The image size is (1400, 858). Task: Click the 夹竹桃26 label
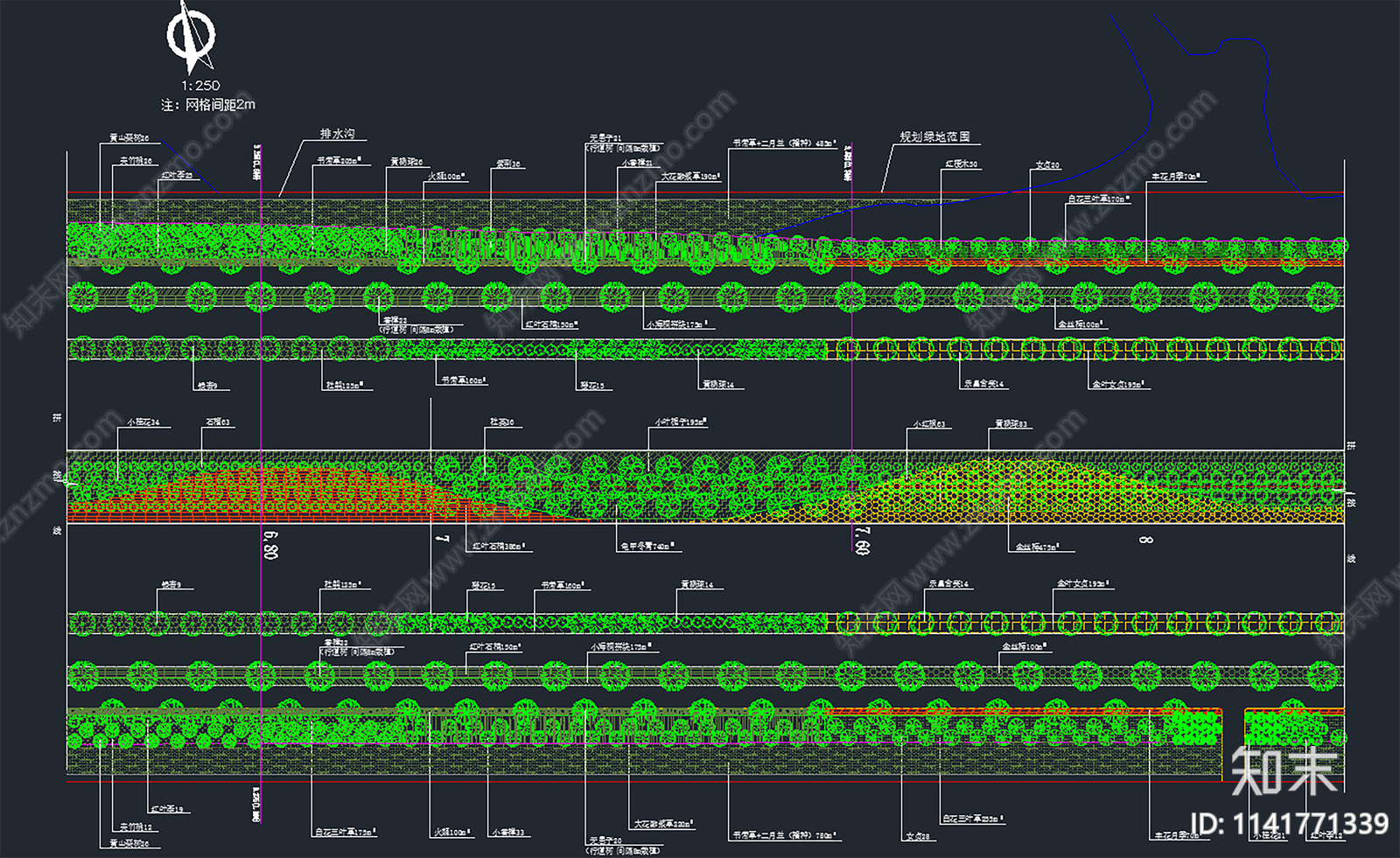click(x=136, y=161)
